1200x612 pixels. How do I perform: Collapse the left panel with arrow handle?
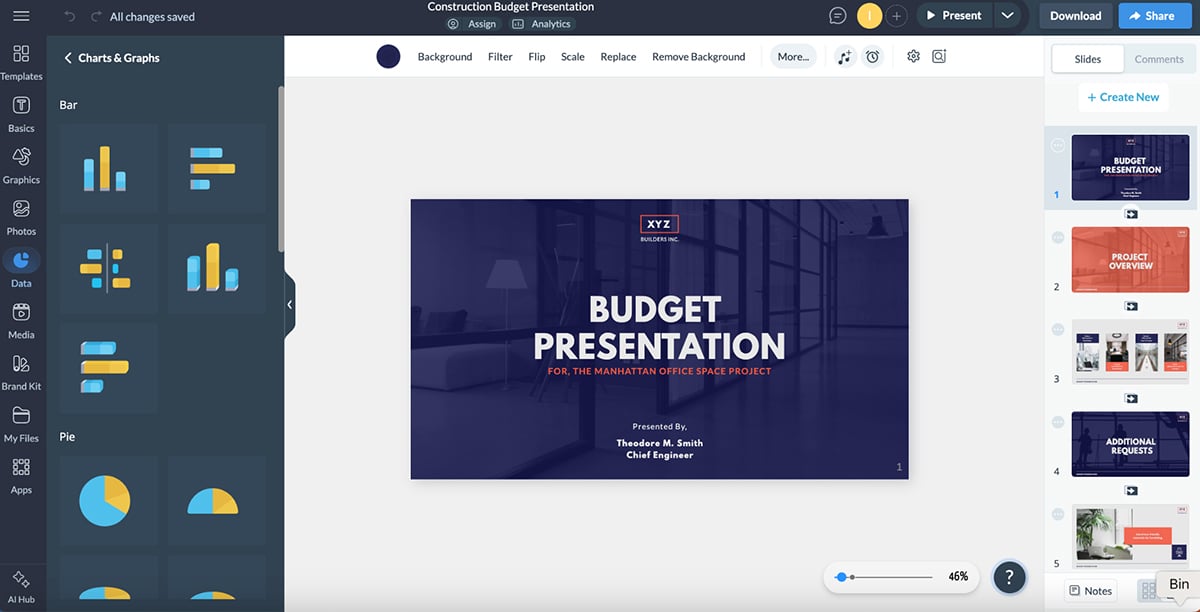[x=289, y=304]
